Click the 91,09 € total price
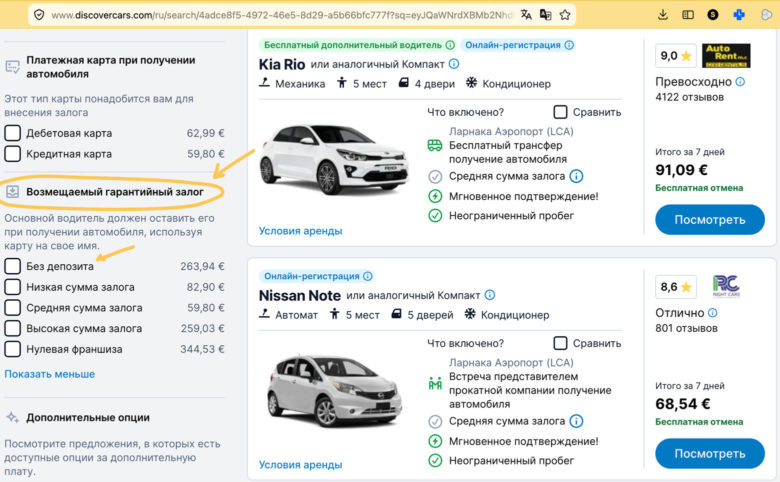The width and height of the screenshot is (780, 482). click(681, 170)
